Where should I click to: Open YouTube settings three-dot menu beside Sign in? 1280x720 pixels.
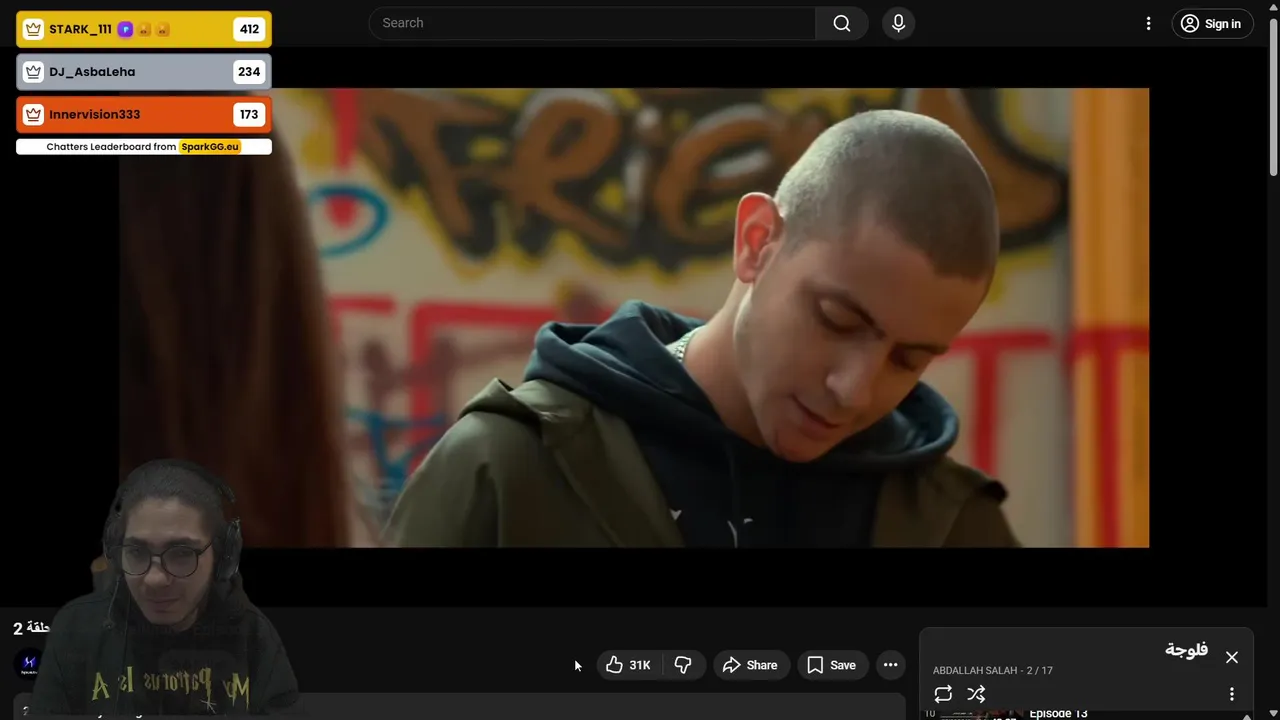(1148, 24)
